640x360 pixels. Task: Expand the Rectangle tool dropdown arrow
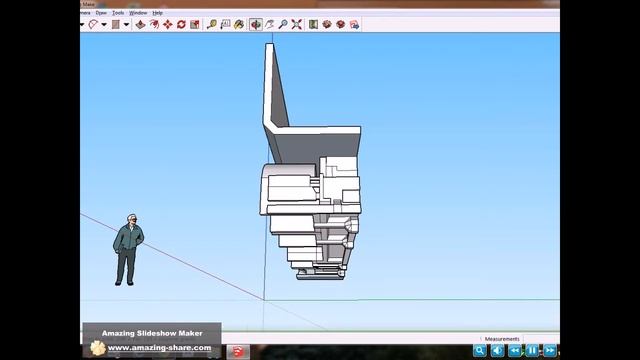(126, 24)
